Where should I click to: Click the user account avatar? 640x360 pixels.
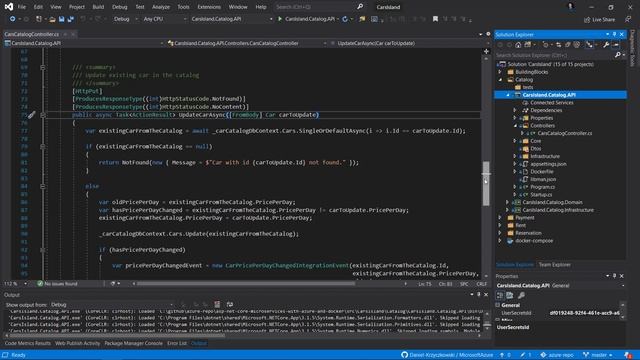tap(571, 7)
